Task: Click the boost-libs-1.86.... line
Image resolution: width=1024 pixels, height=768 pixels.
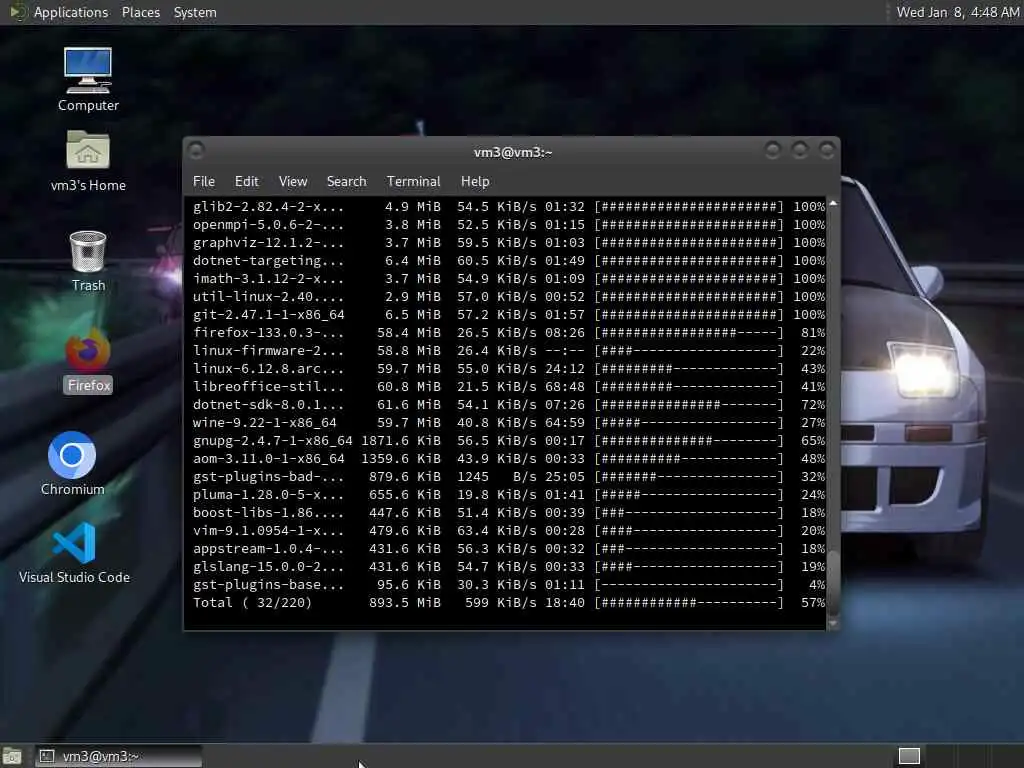Action: 509,513
